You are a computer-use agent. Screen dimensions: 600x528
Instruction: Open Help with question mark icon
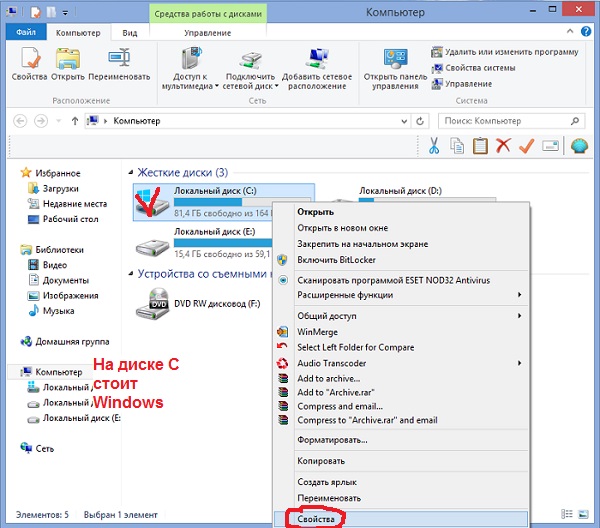click(586, 31)
